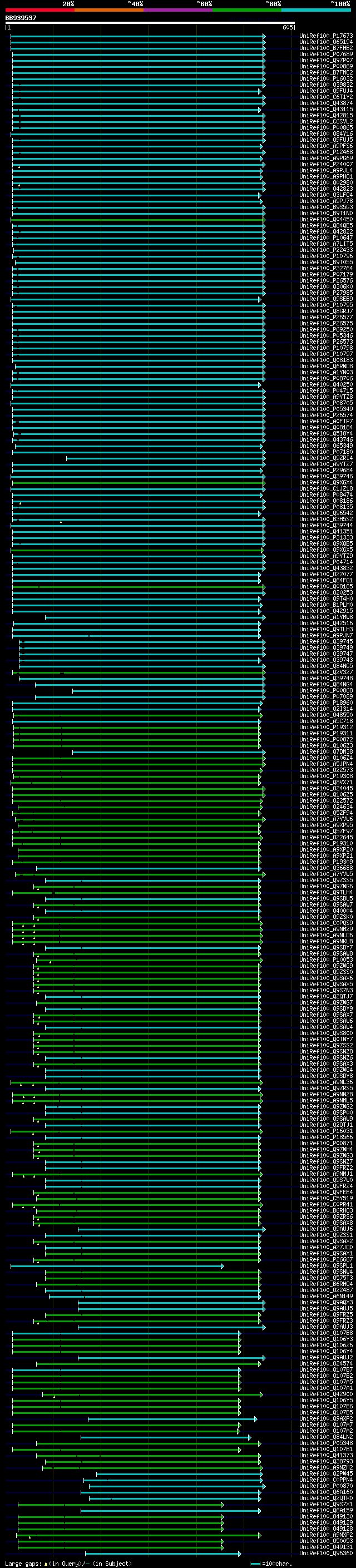Select hit label UniRef100_P32764
This screenshot has height=1568, width=356.
click(x=326, y=269)
